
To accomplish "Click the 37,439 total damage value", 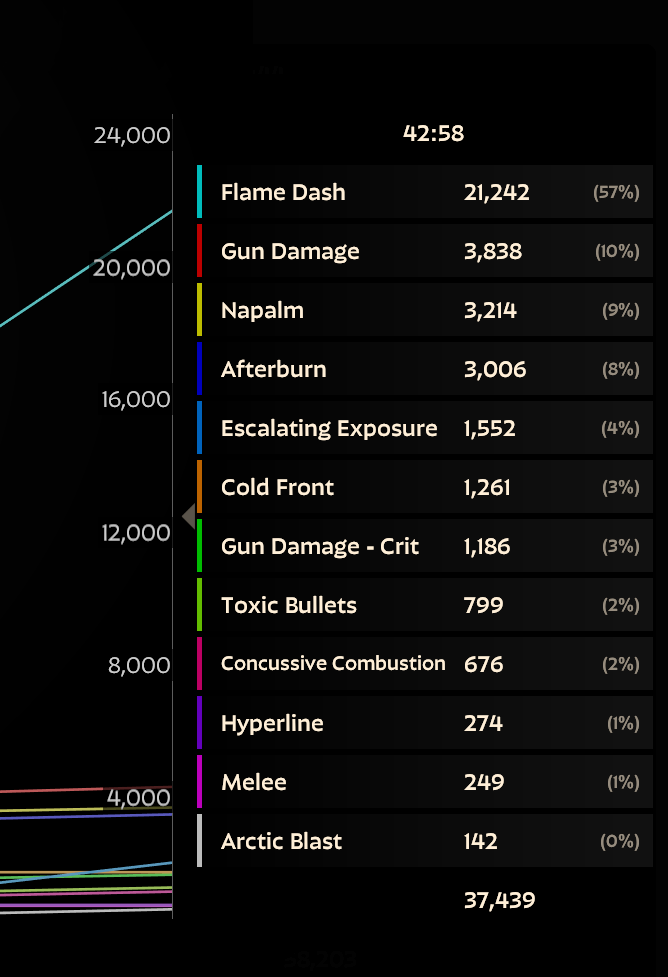I will [x=500, y=900].
